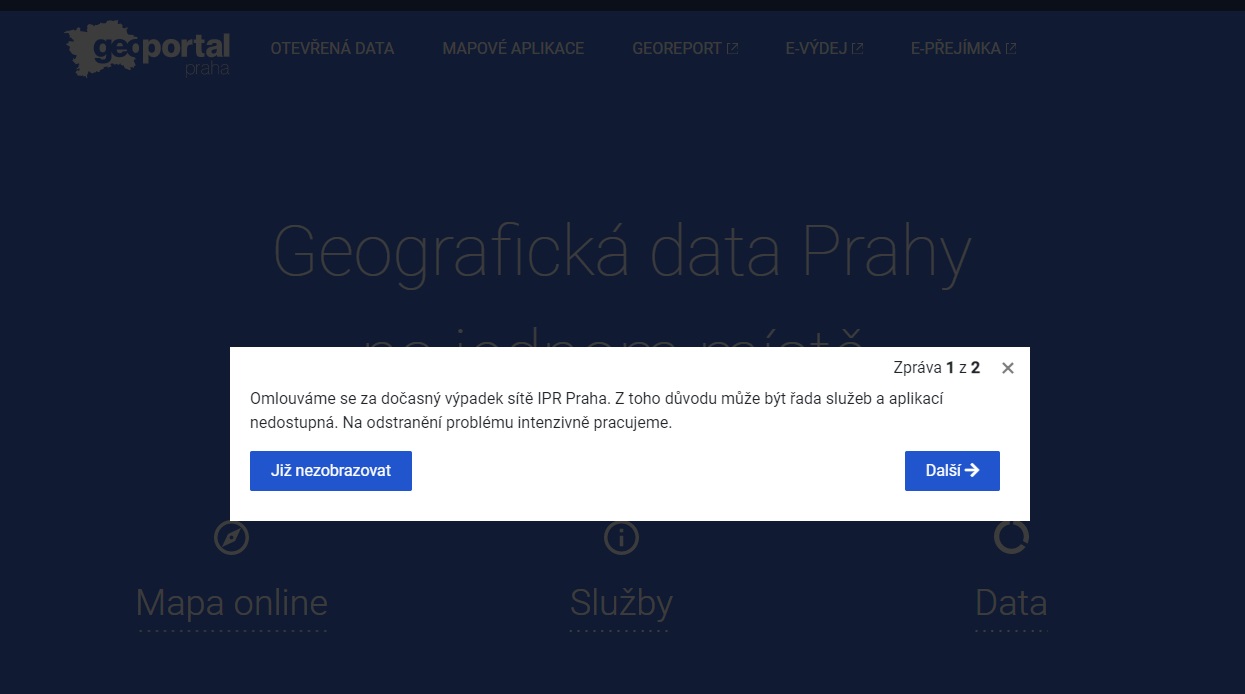Open the MAPOVÉ APLIKACE menu
The width and height of the screenshot is (1245, 694).
(513, 48)
